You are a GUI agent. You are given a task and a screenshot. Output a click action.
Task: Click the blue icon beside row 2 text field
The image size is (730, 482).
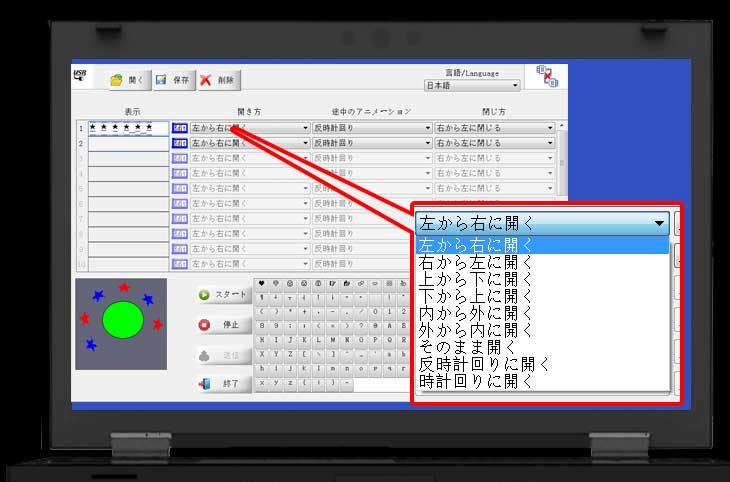pos(180,143)
